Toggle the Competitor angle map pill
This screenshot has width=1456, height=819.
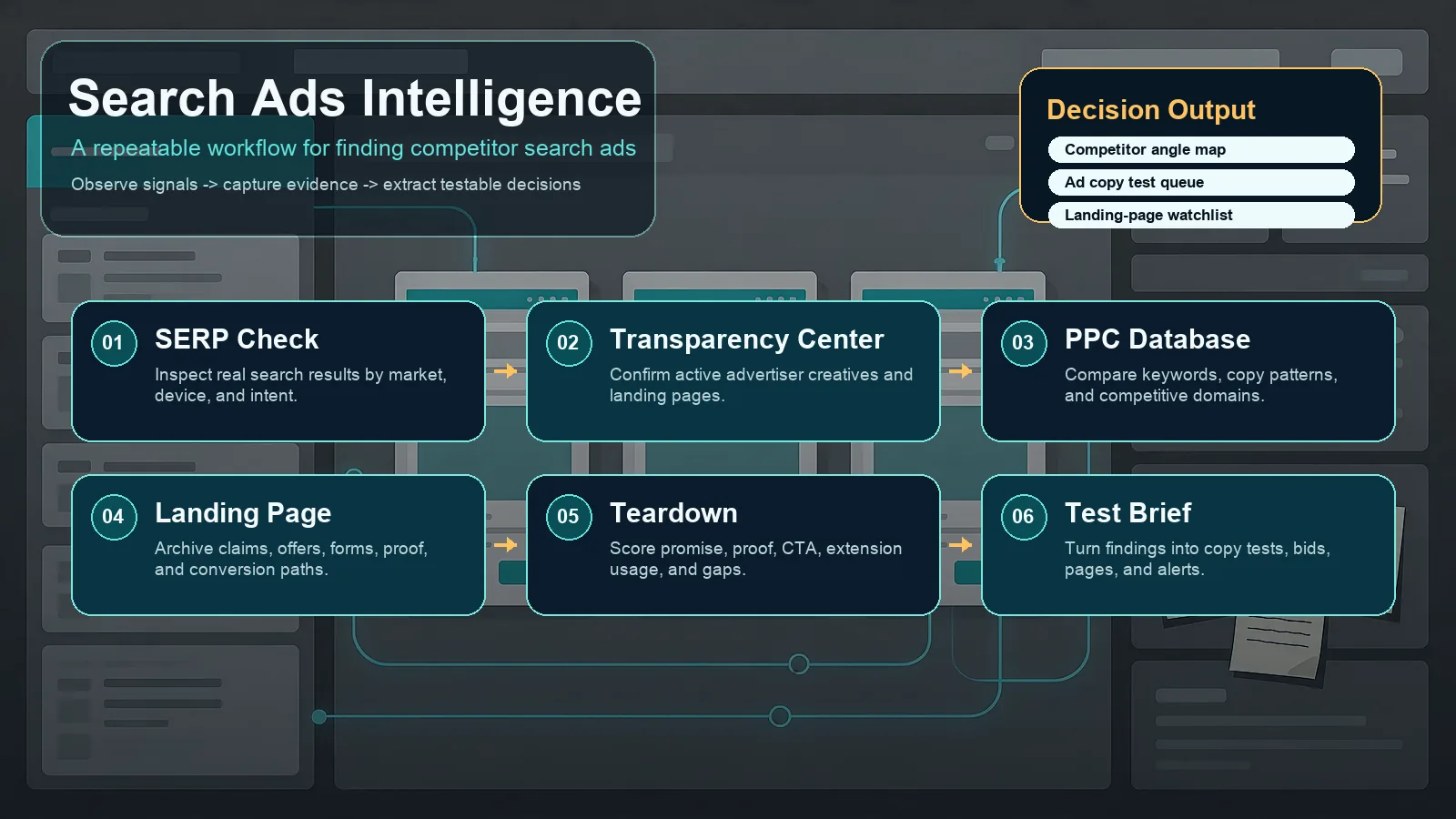point(1202,149)
